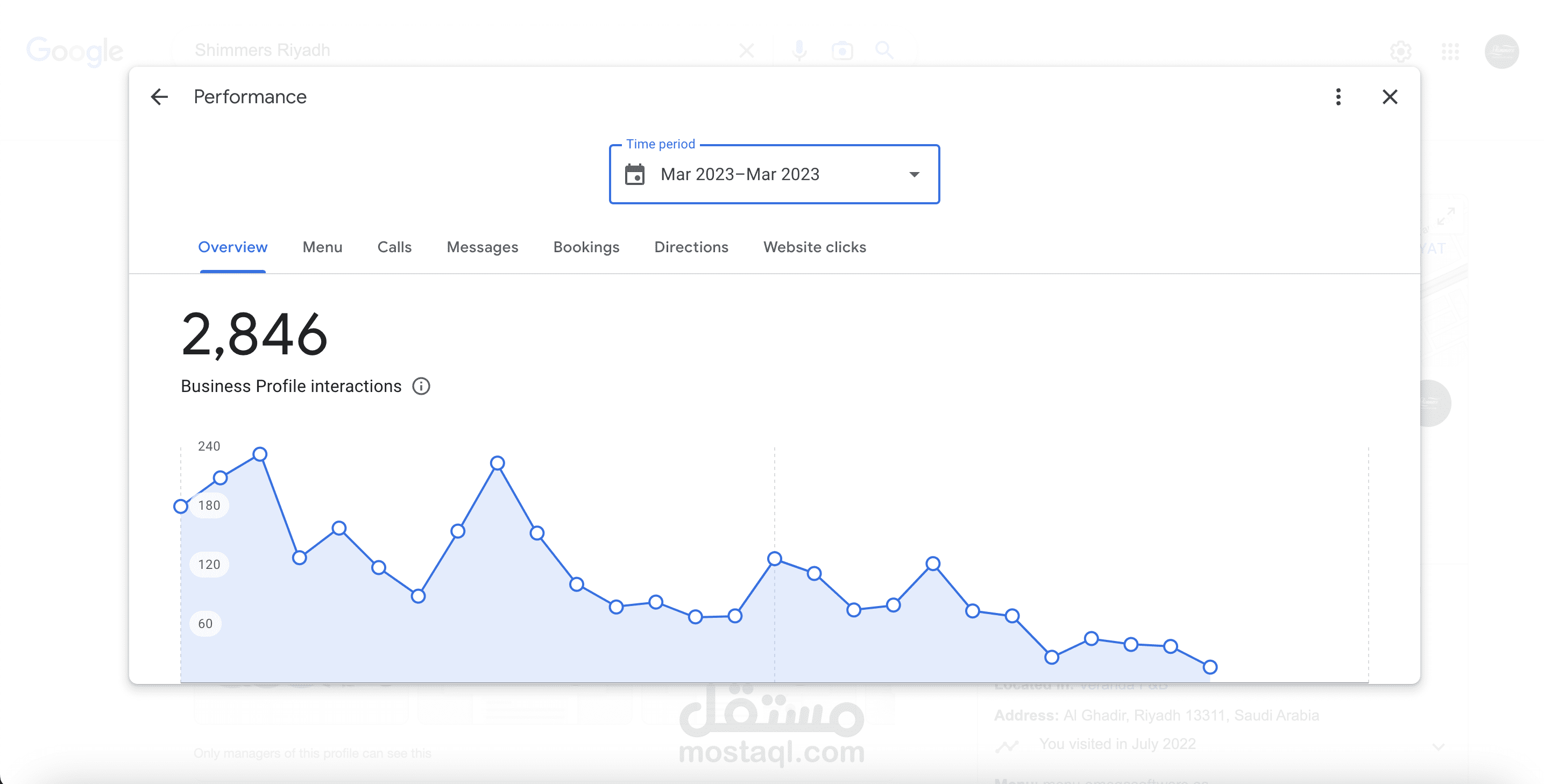Open the Messages tab
The width and height of the screenshot is (1544, 784).
point(482,247)
